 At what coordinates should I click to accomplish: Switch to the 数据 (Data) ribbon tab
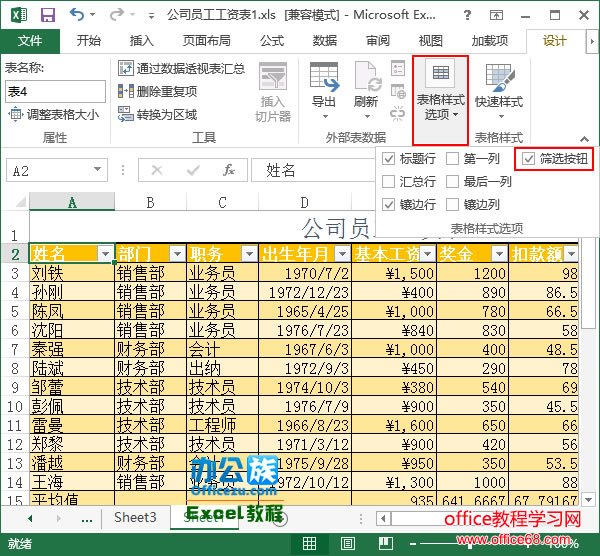[324, 41]
